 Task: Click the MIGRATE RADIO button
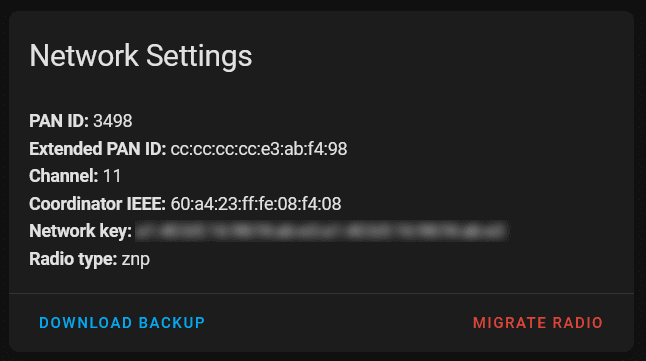538,323
